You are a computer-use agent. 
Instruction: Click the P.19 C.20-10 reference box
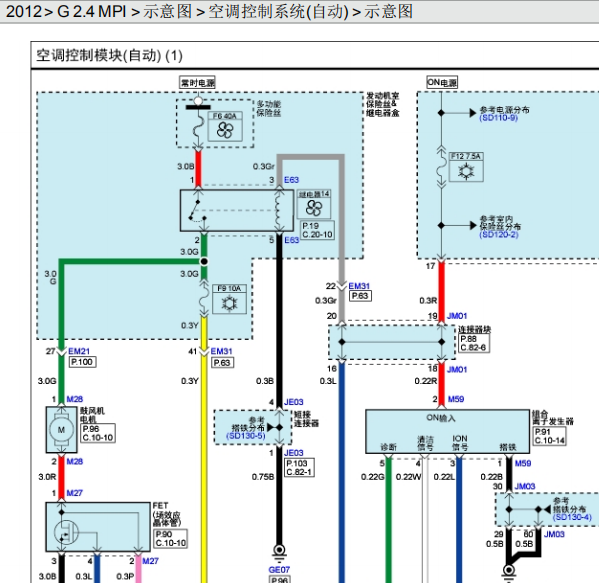(x=317, y=230)
